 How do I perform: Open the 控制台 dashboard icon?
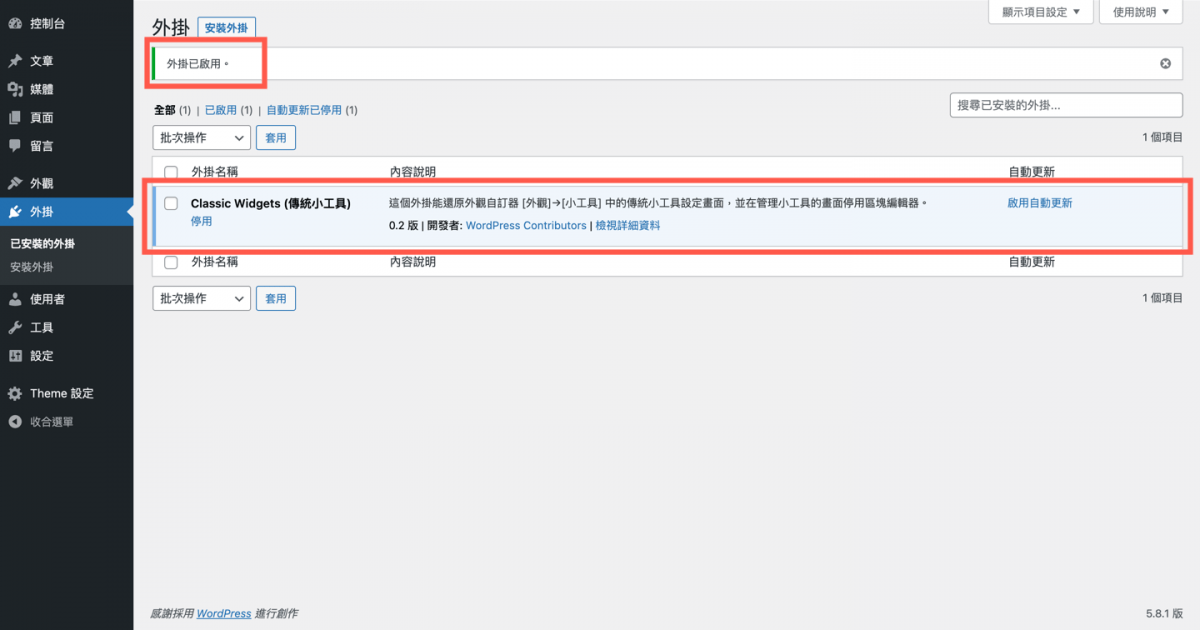[x=15, y=23]
